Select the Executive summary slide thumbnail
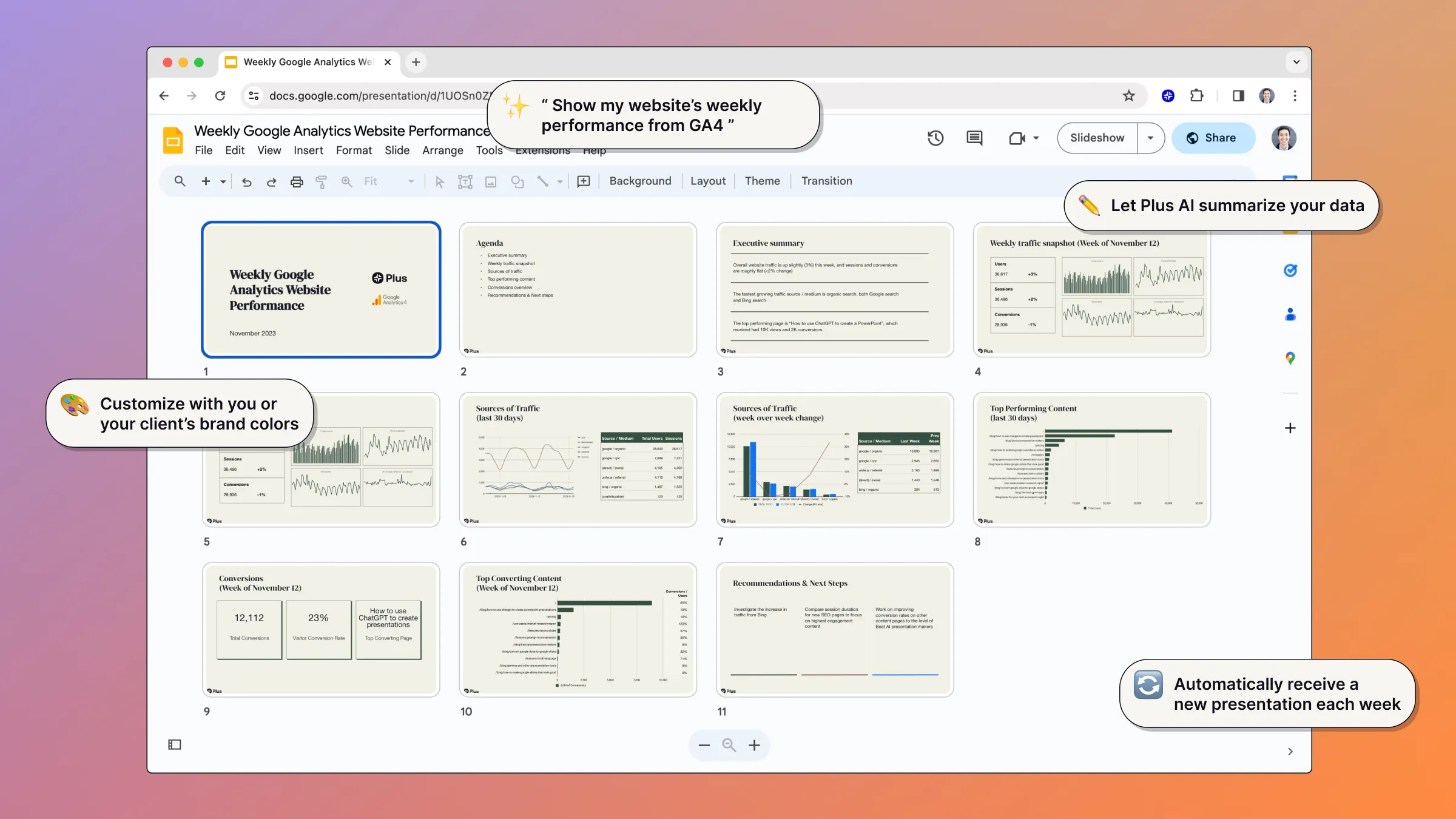 (835, 290)
